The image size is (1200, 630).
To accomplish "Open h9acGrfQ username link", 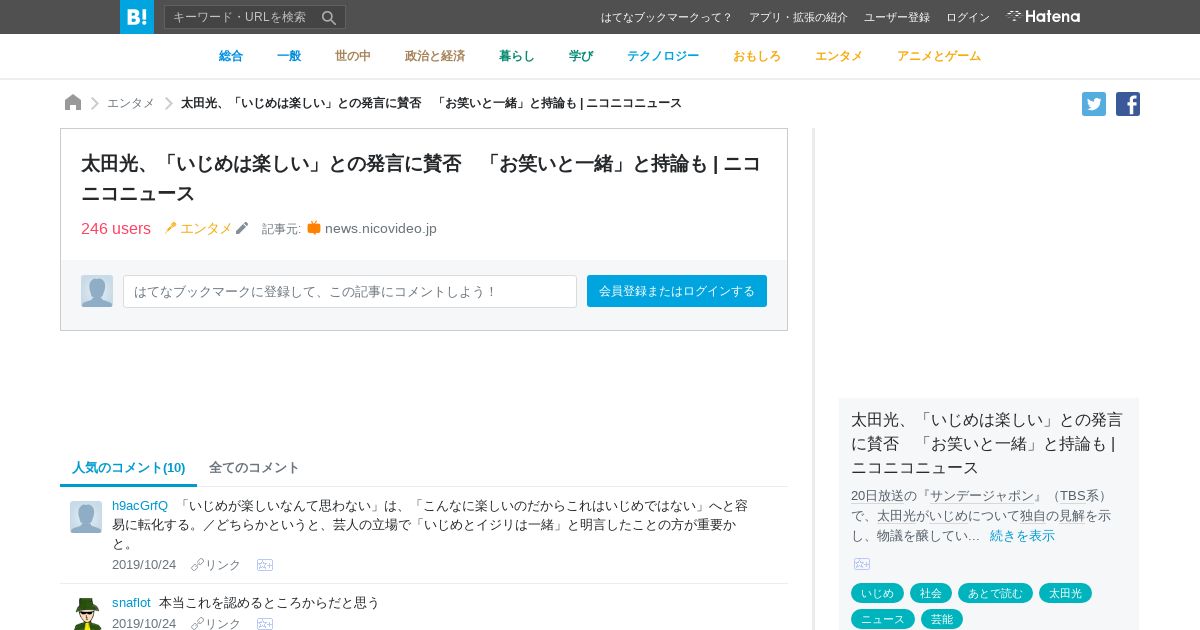I will pyautogui.click(x=140, y=505).
